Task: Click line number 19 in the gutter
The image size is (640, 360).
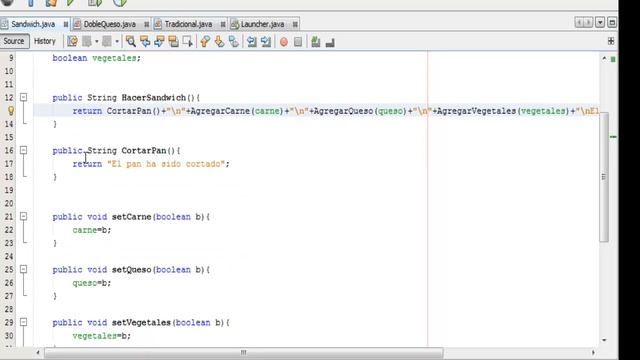Action: coord(9,190)
